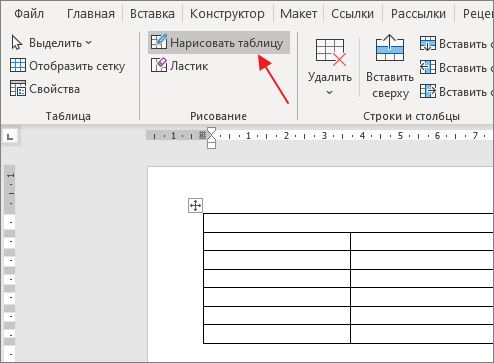Click the Выделить cursor icon
The width and height of the screenshot is (494, 363).
click(x=17, y=43)
